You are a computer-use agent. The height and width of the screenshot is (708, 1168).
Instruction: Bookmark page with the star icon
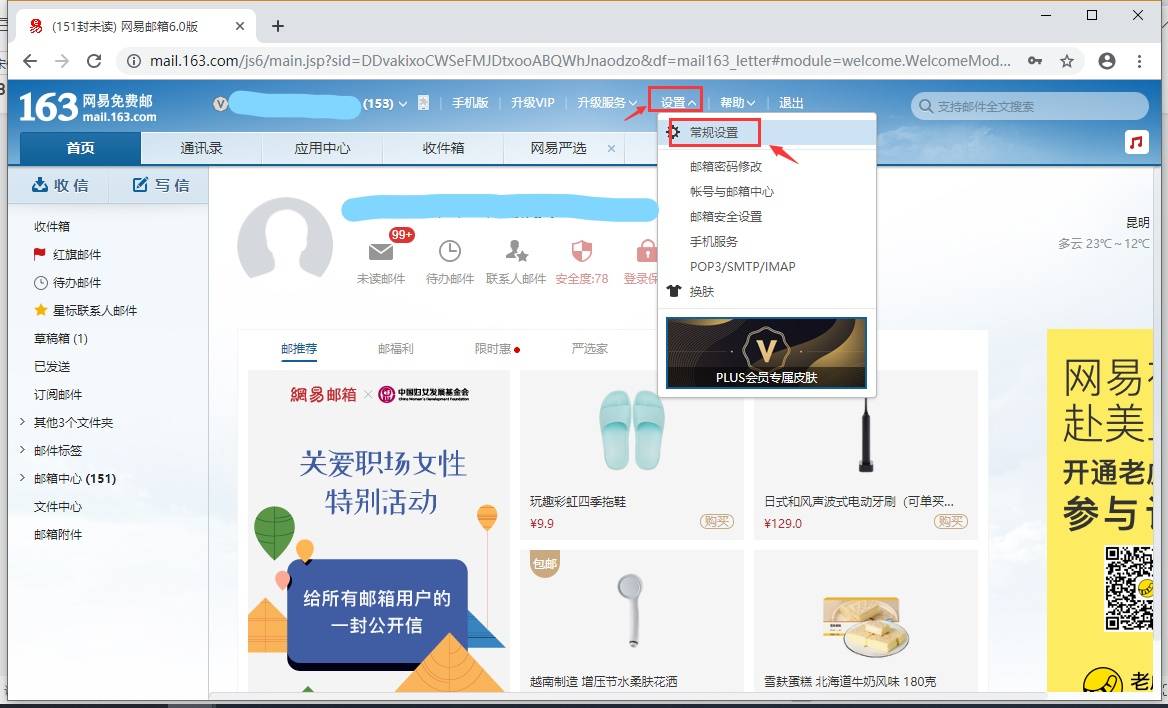(x=1067, y=61)
